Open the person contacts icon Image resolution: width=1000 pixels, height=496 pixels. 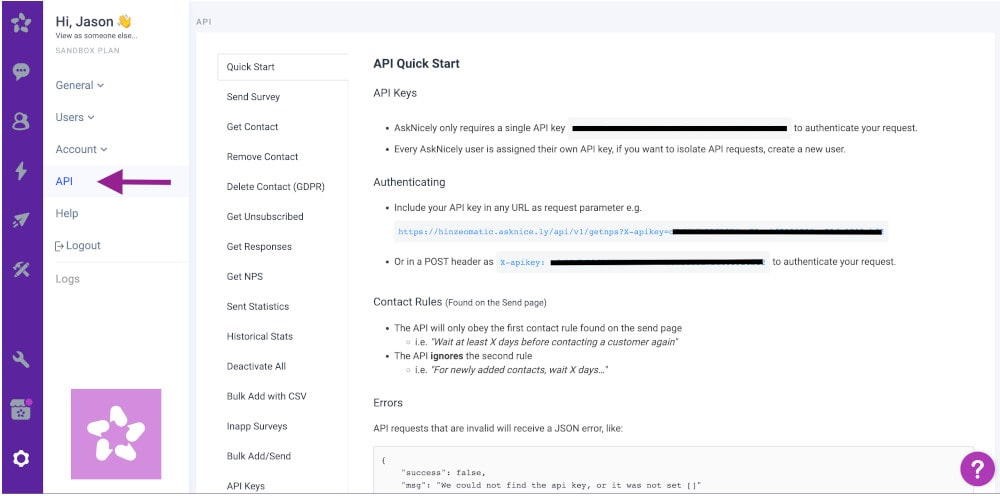click(x=21, y=121)
